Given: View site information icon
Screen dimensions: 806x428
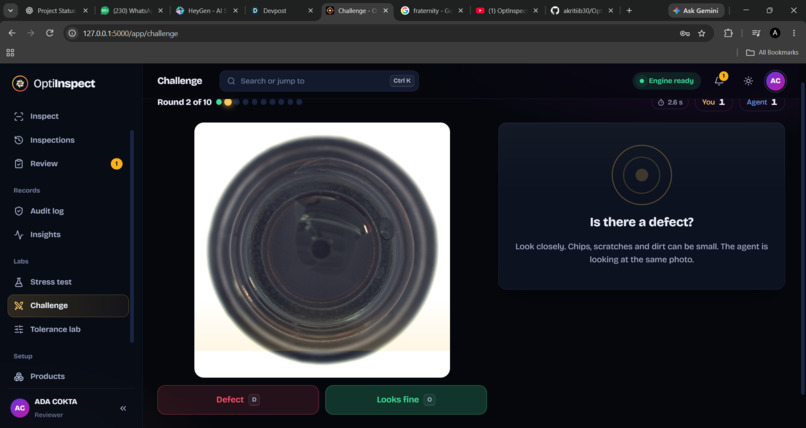Looking at the screenshot, I should 72,33.
